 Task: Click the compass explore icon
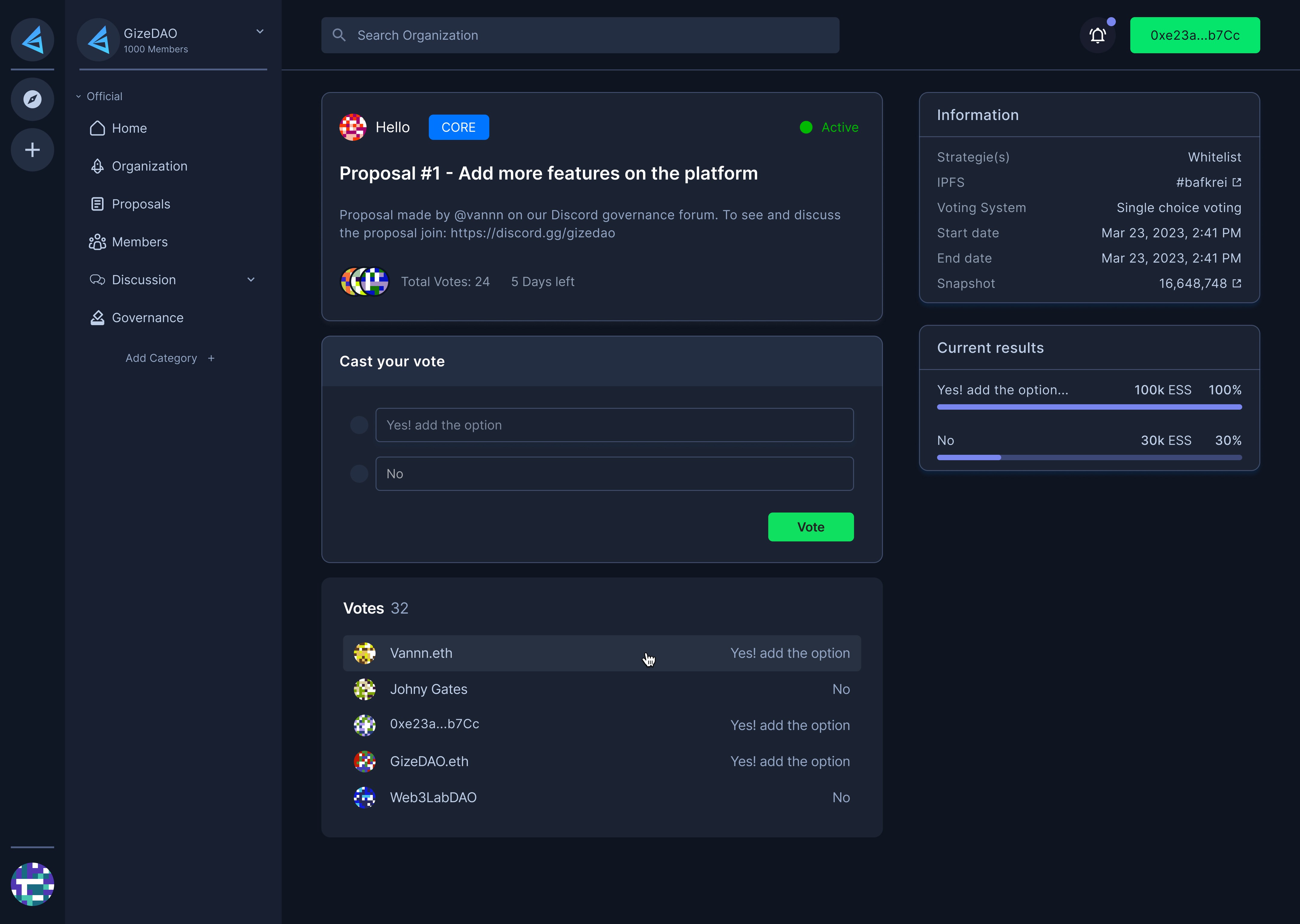pos(32,99)
